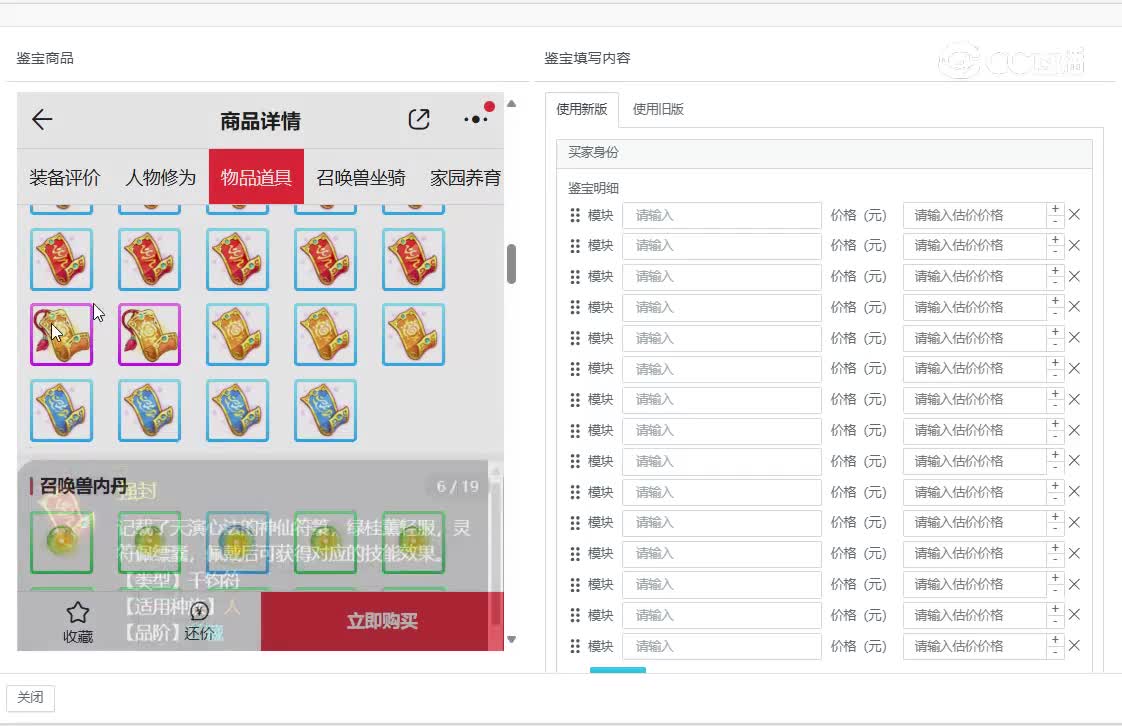The height and width of the screenshot is (726, 1122).
Task: Open the fourth blue scroll item
Action: pos(326,410)
